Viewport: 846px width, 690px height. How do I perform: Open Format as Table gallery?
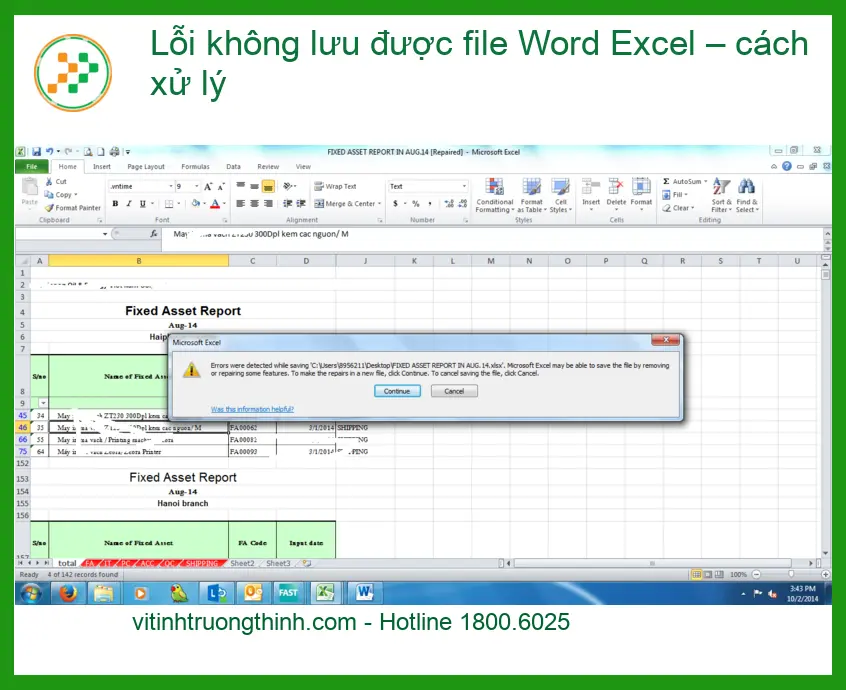coord(531,195)
